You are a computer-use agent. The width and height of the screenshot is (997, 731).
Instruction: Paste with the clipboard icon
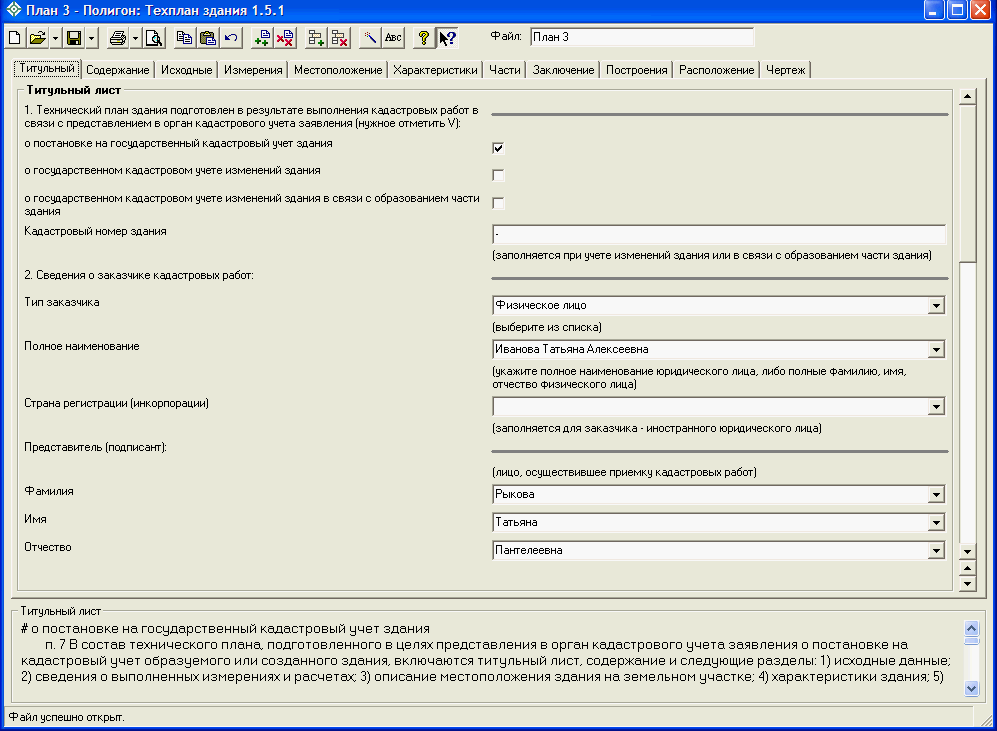(x=207, y=38)
